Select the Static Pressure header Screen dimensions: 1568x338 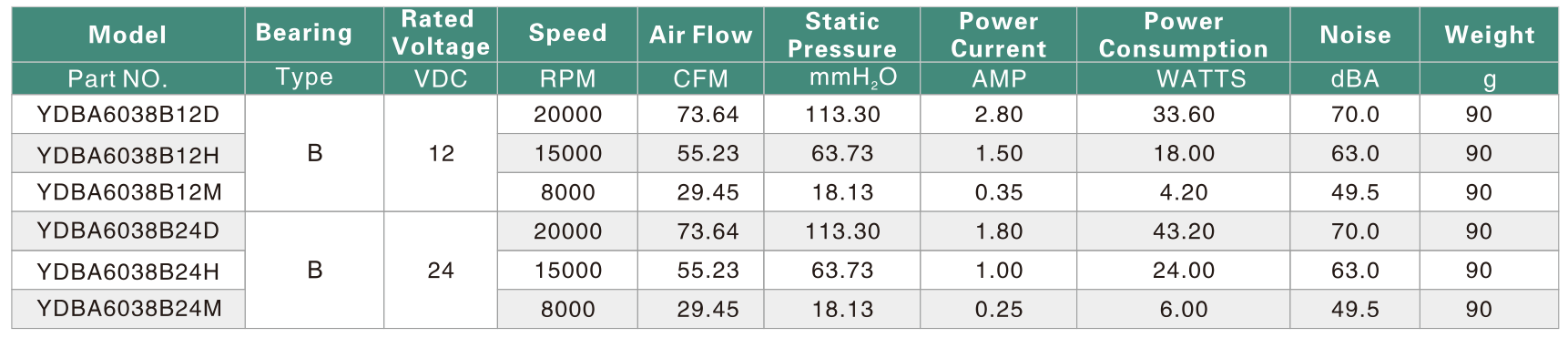(x=841, y=35)
